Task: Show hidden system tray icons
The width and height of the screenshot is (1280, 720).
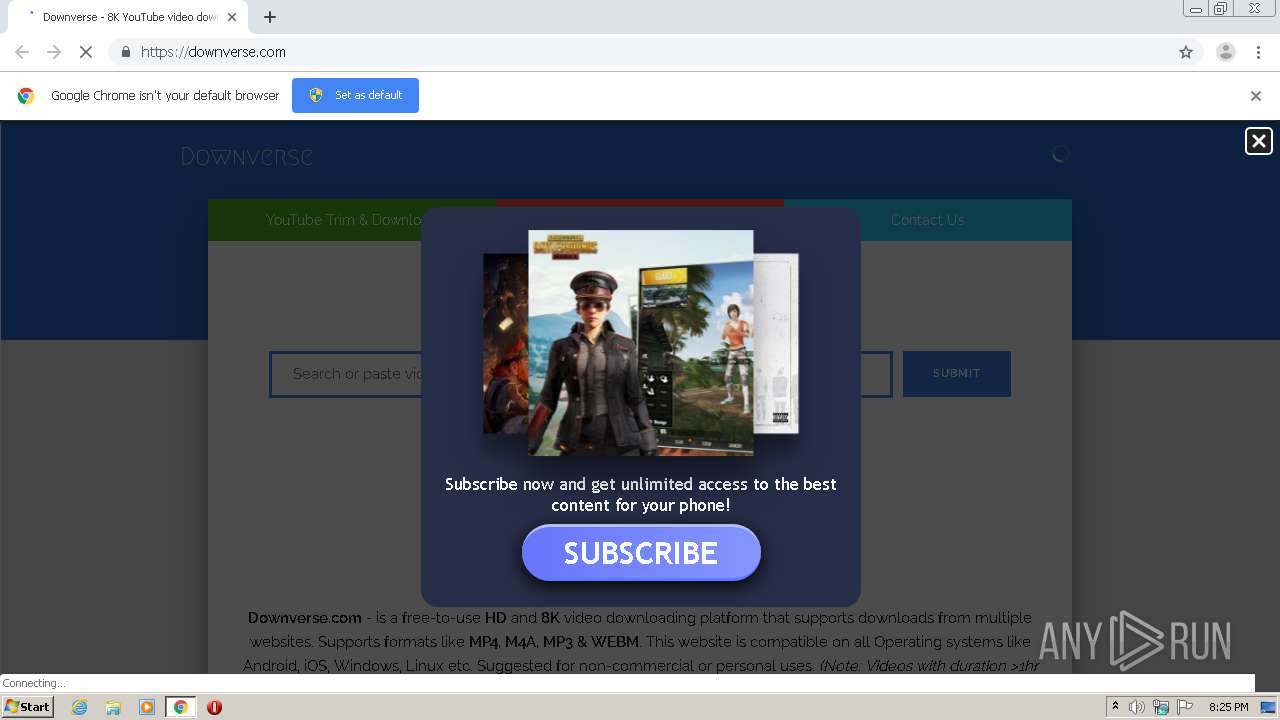Action: [x=1115, y=707]
